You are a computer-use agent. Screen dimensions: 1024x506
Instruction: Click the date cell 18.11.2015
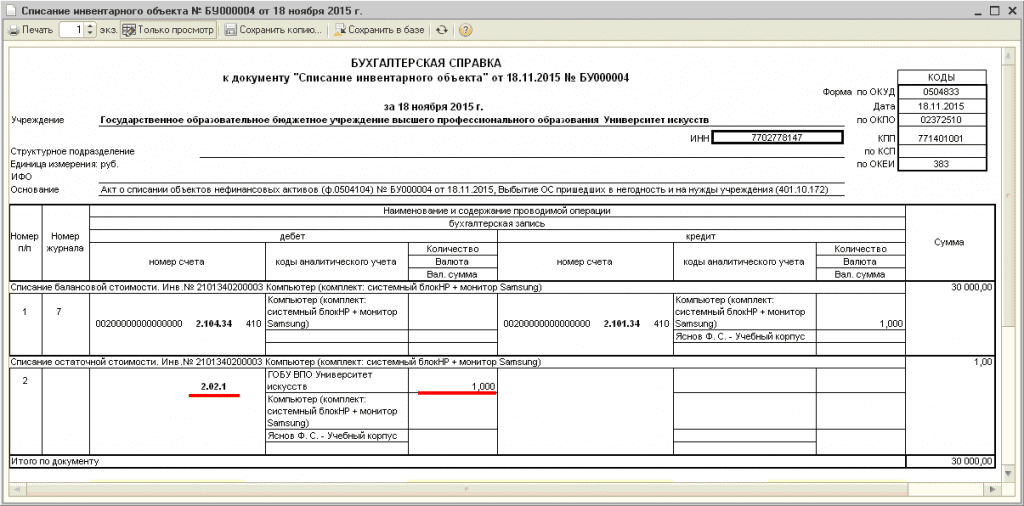pyautogui.click(x=942, y=105)
